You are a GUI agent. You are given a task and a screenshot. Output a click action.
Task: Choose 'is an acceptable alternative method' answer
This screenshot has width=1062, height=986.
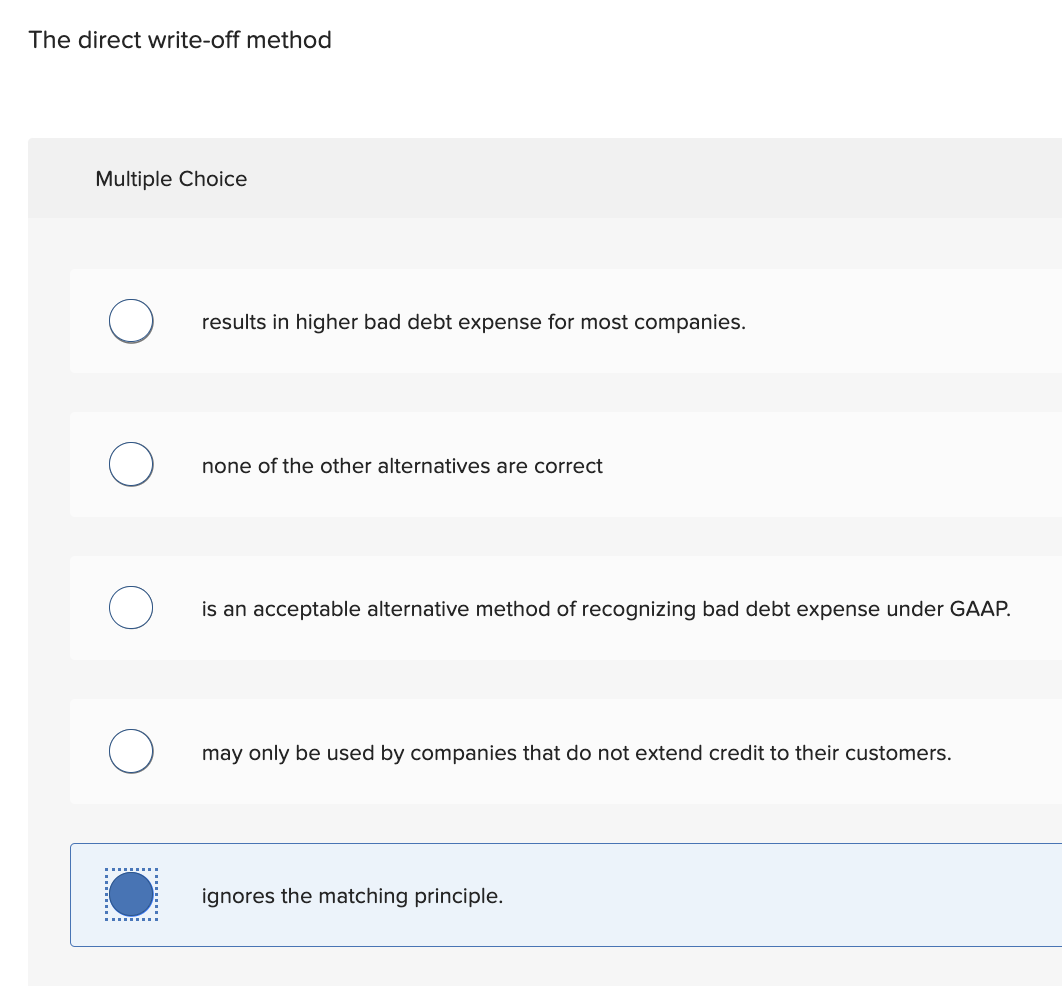click(130, 607)
